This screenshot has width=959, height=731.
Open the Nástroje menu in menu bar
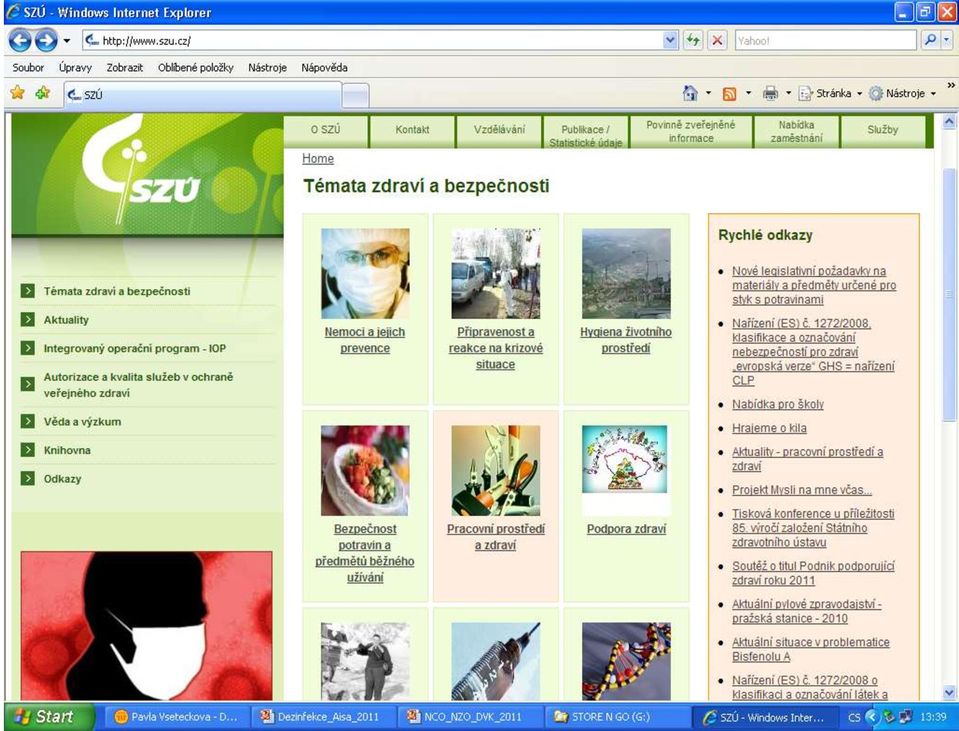coord(267,67)
